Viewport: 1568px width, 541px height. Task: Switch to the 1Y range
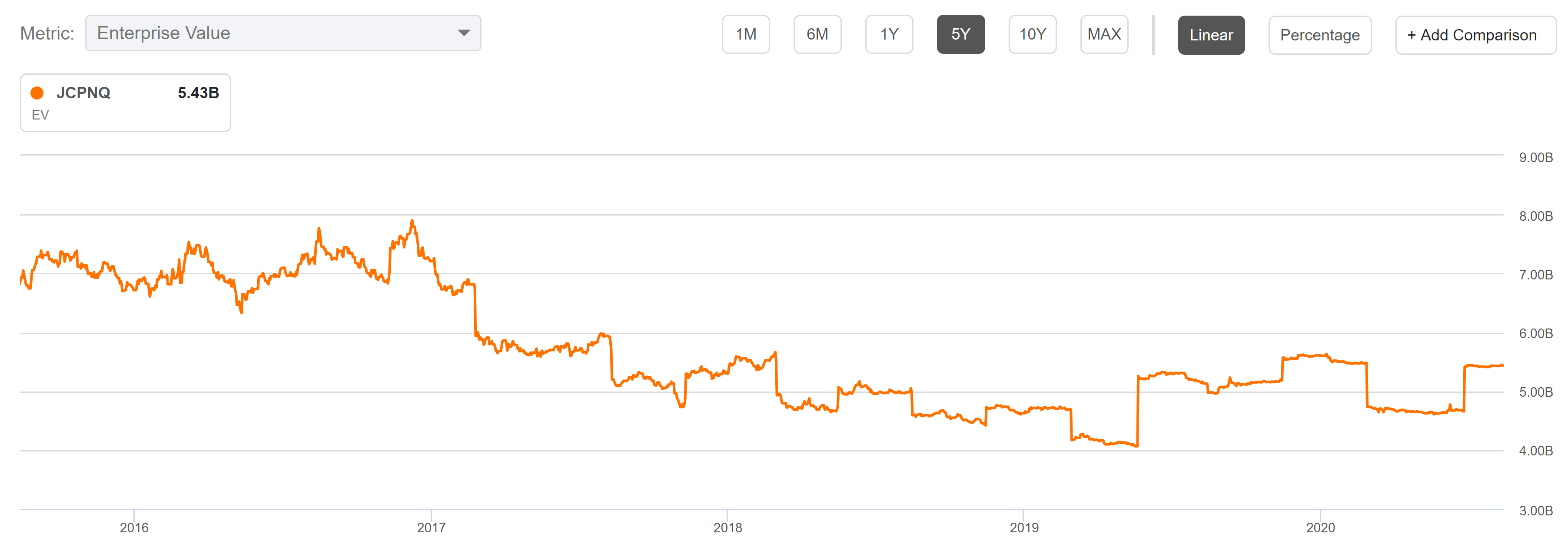889,34
